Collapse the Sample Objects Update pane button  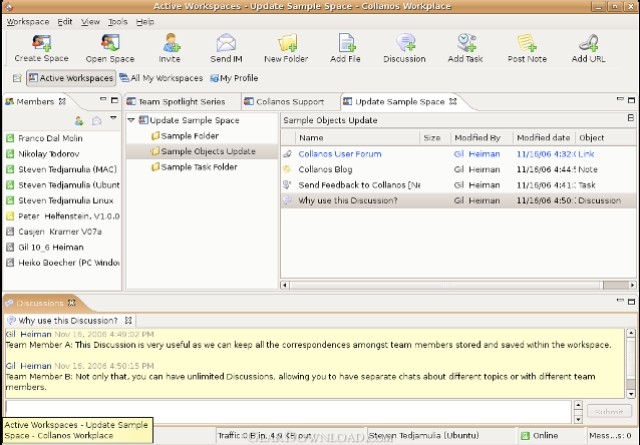point(631,118)
